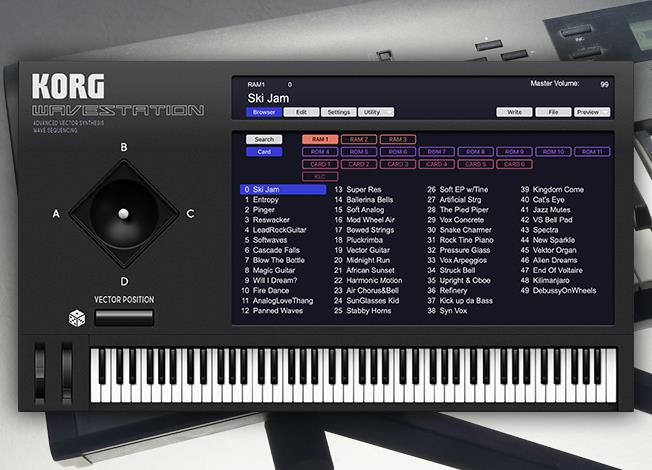The width and height of the screenshot is (652, 470).
Task: Select the CARD 5 bank
Action: (x=476, y=164)
